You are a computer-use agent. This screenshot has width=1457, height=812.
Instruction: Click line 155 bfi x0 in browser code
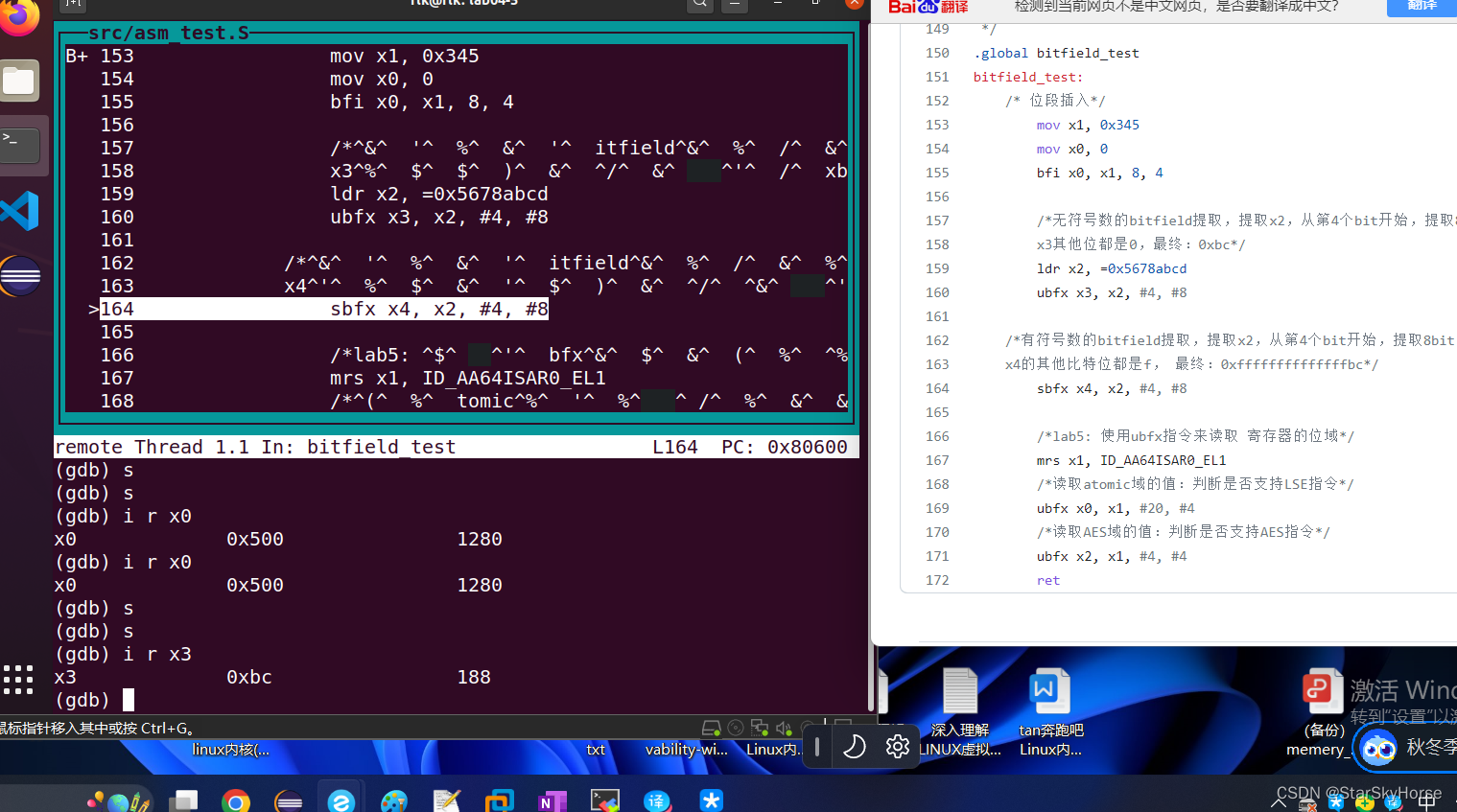pos(1100,173)
